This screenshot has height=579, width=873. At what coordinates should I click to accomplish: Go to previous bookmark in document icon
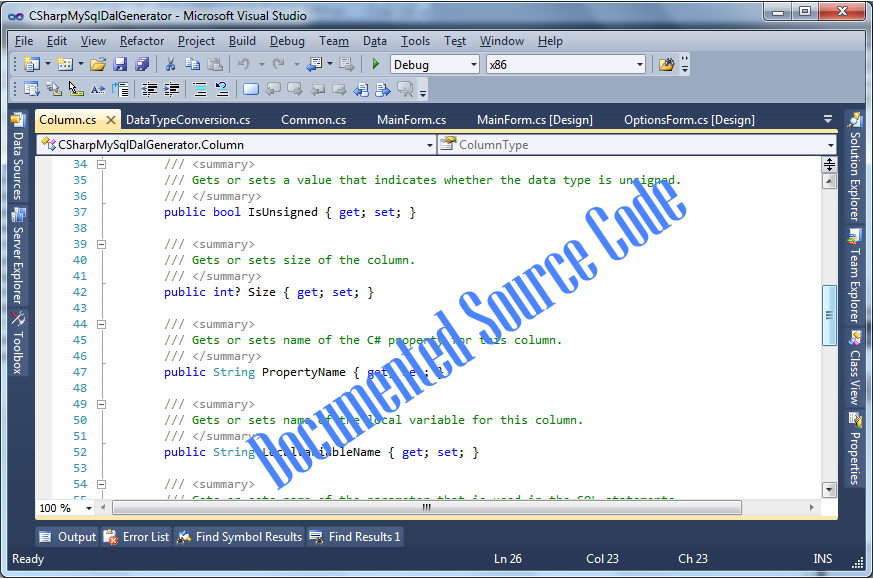[x=361, y=89]
